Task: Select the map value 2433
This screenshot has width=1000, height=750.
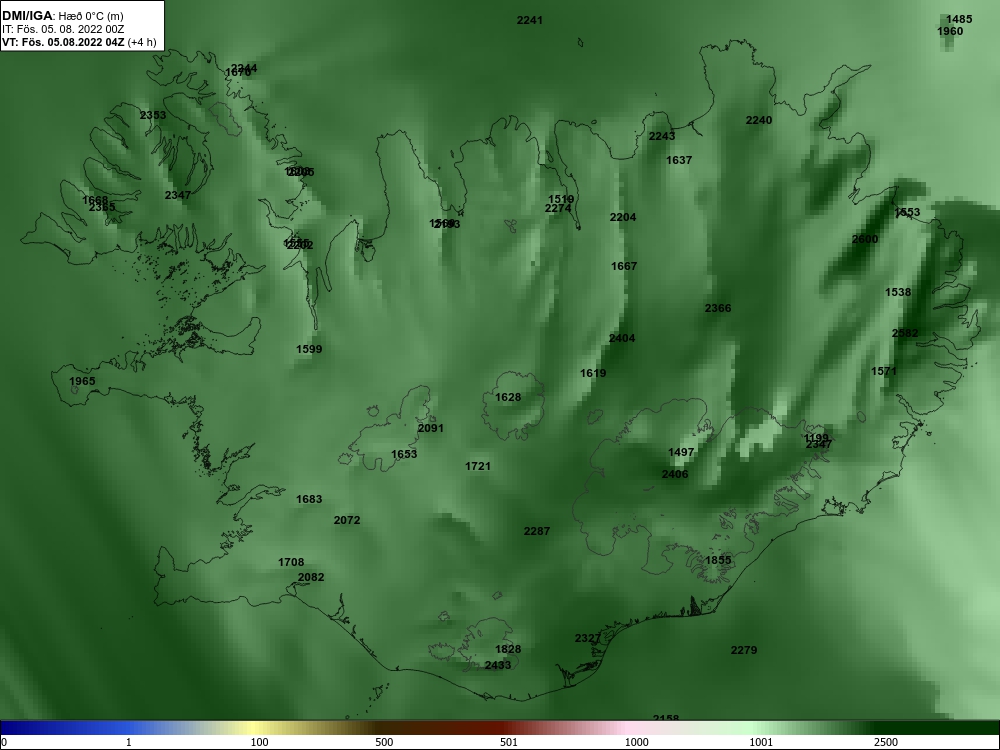Action: [x=497, y=665]
